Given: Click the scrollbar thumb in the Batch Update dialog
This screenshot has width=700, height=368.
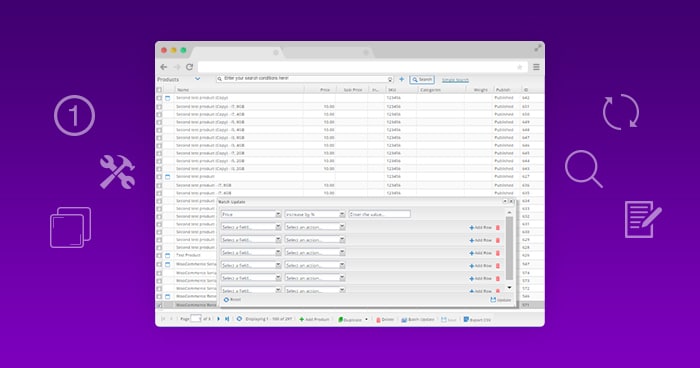Looking at the screenshot, I should [509, 248].
